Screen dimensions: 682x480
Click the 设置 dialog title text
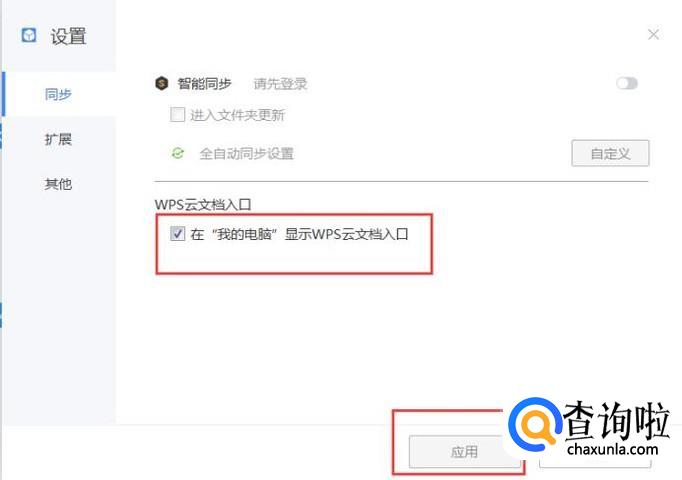coord(68,36)
